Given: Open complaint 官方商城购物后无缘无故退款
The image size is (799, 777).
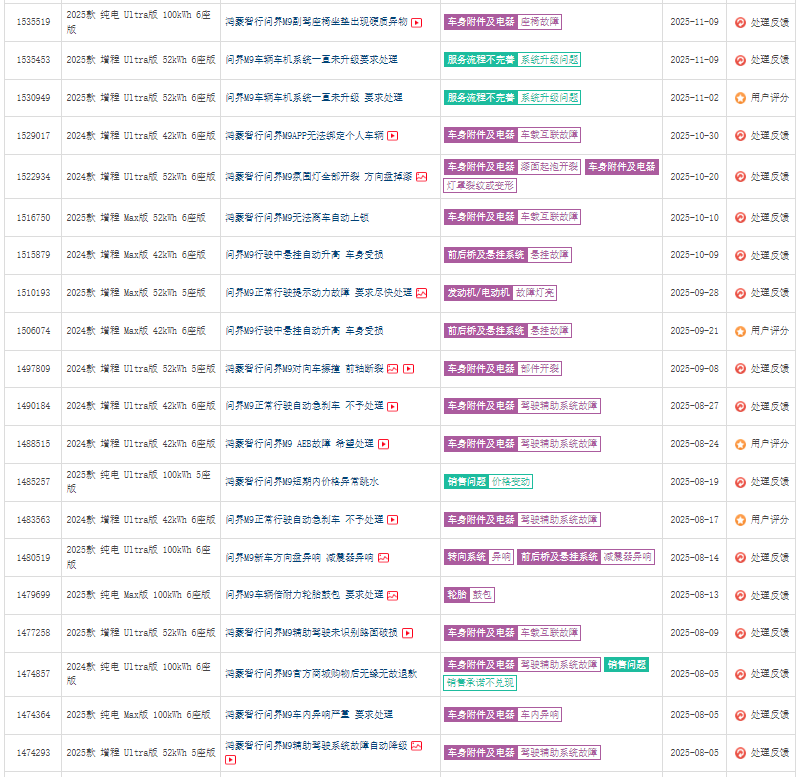Looking at the screenshot, I should 321,674.
